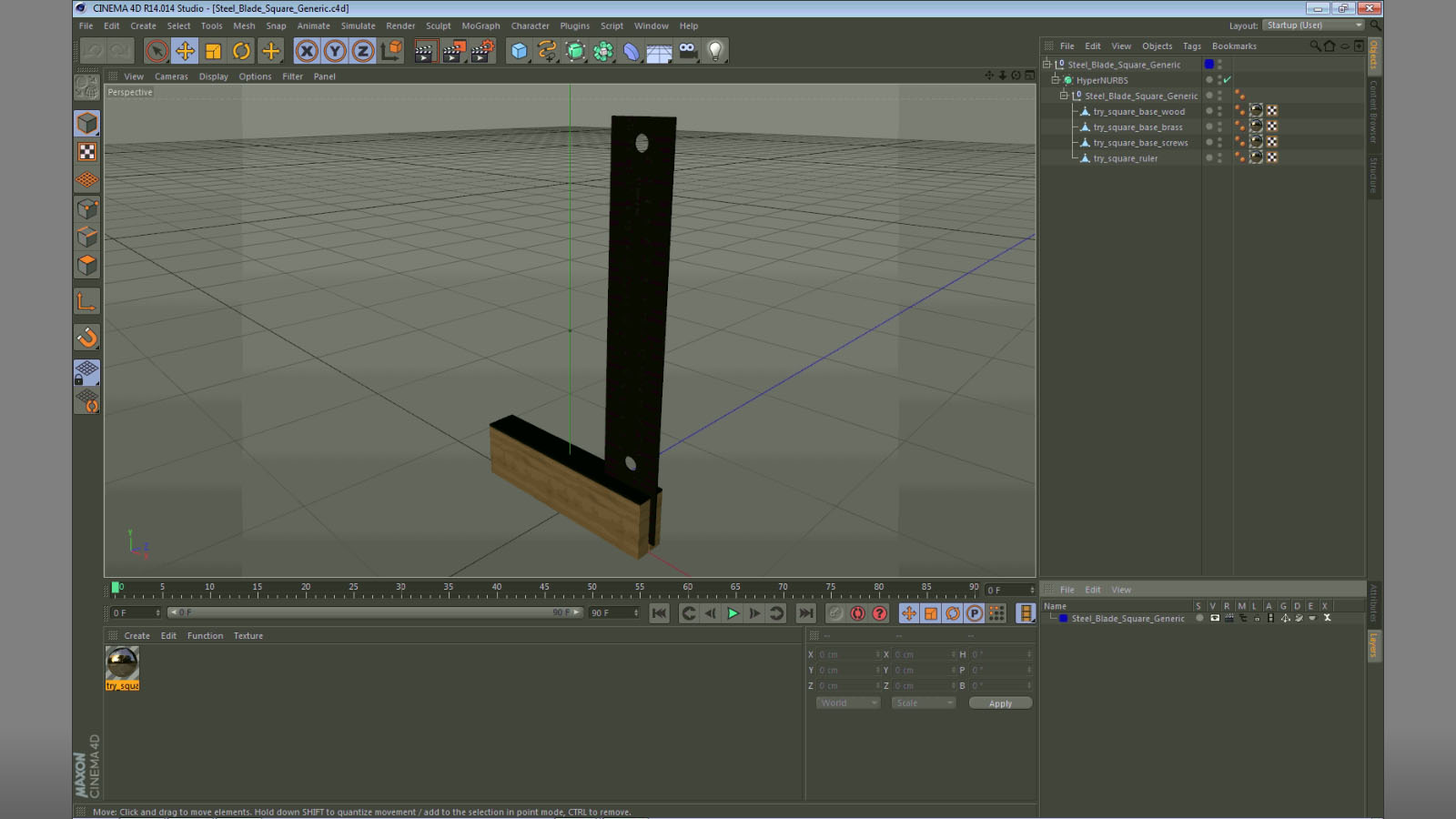Screen dimensions: 1456x819
Task: Click Apply in coordinates panel
Action: (1000, 703)
